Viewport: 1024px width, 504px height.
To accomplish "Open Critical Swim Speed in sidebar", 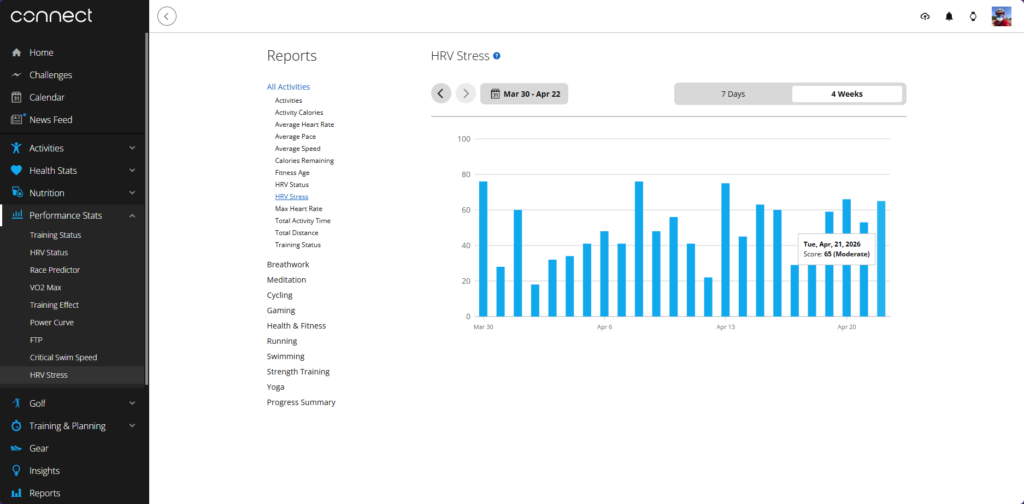I will tap(63, 358).
